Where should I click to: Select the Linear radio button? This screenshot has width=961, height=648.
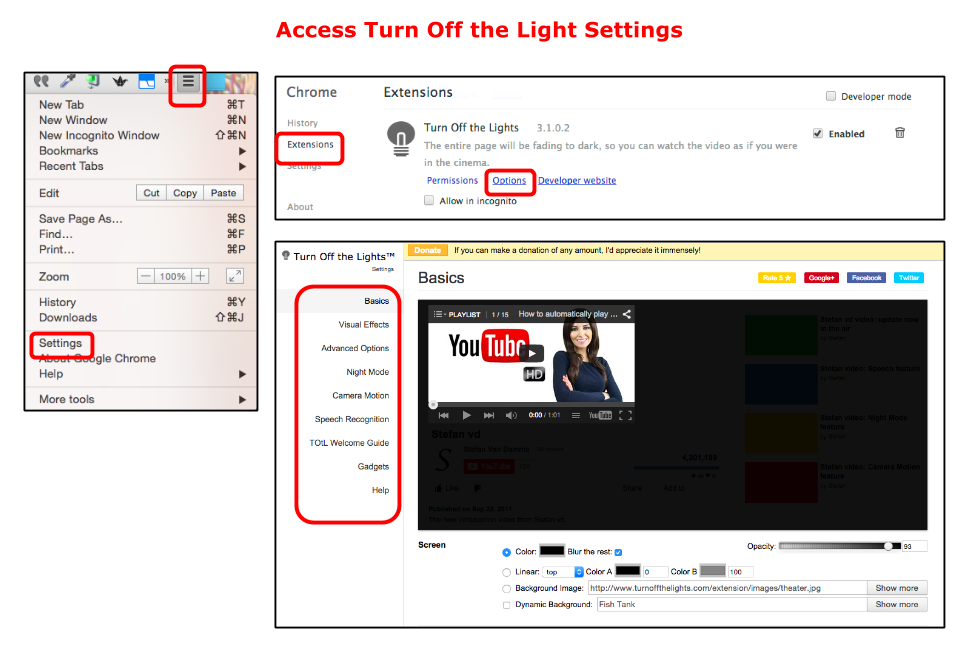506,572
